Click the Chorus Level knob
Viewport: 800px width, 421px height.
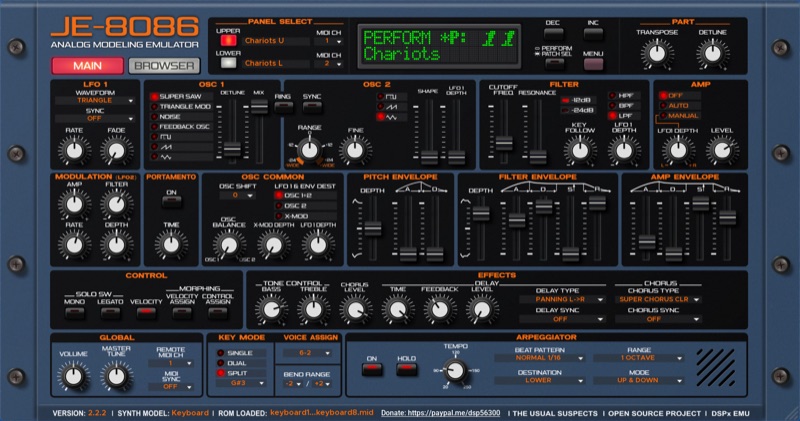(x=356, y=309)
